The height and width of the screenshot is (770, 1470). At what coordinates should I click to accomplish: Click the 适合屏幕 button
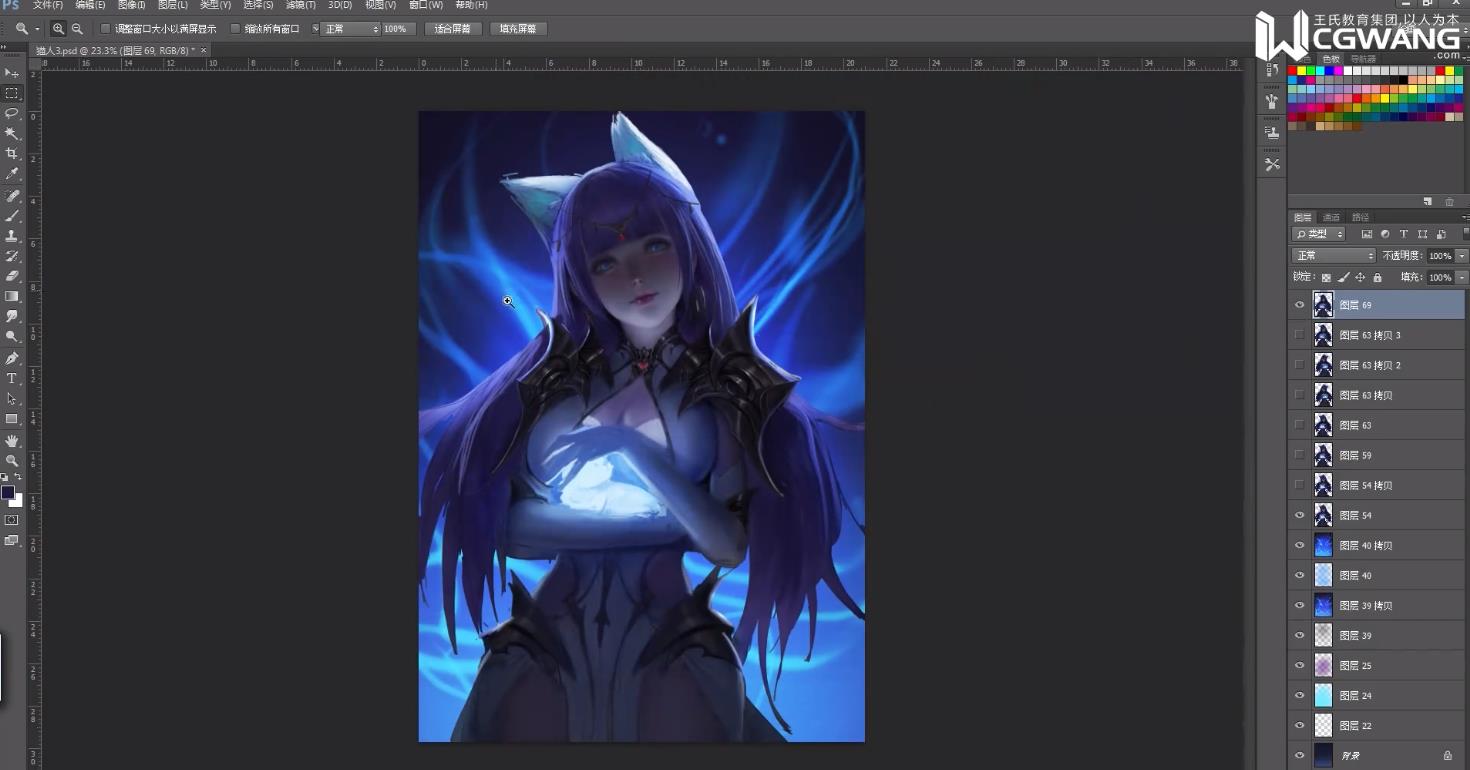tap(454, 29)
